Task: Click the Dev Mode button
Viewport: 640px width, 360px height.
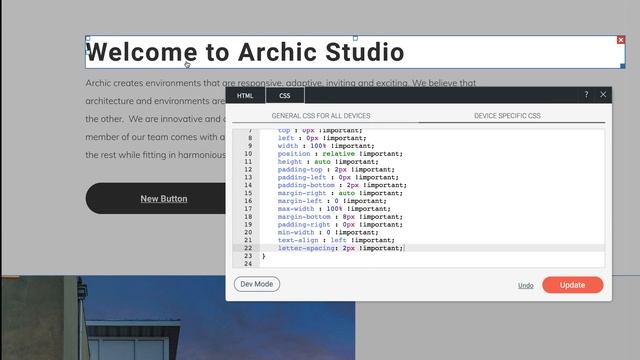Action: point(257,284)
